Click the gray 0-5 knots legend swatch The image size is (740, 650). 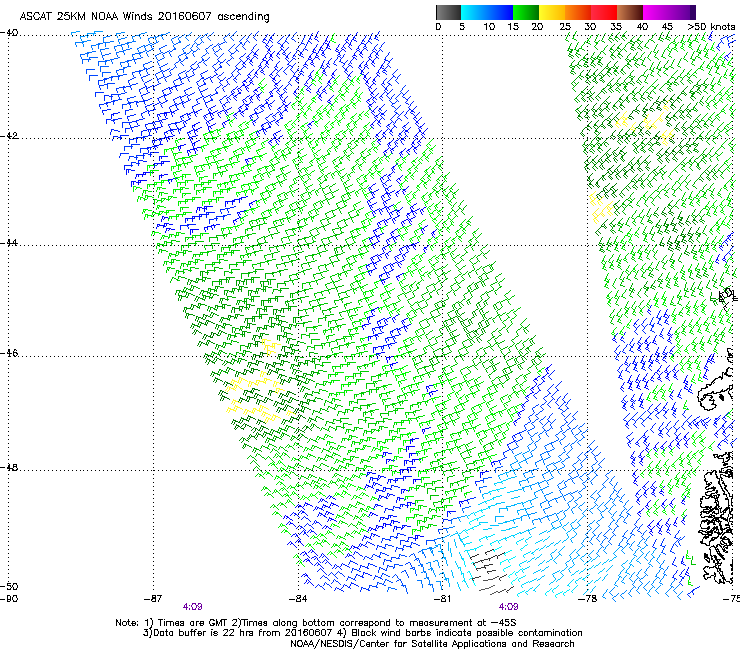tap(448, 12)
